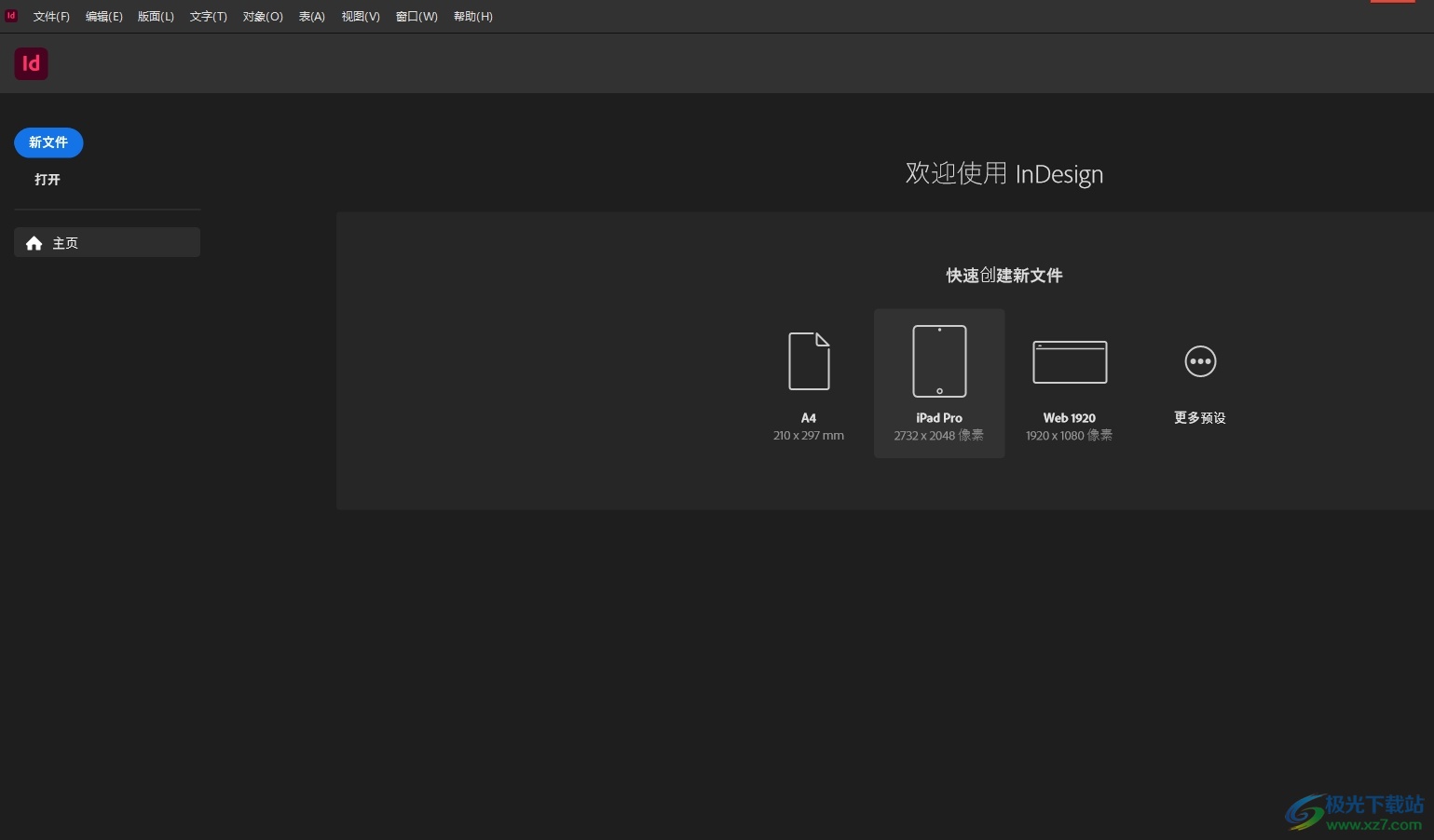Click the 更多预设 label
This screenshot has width=1434, height=840.
tap(1200, 418)
